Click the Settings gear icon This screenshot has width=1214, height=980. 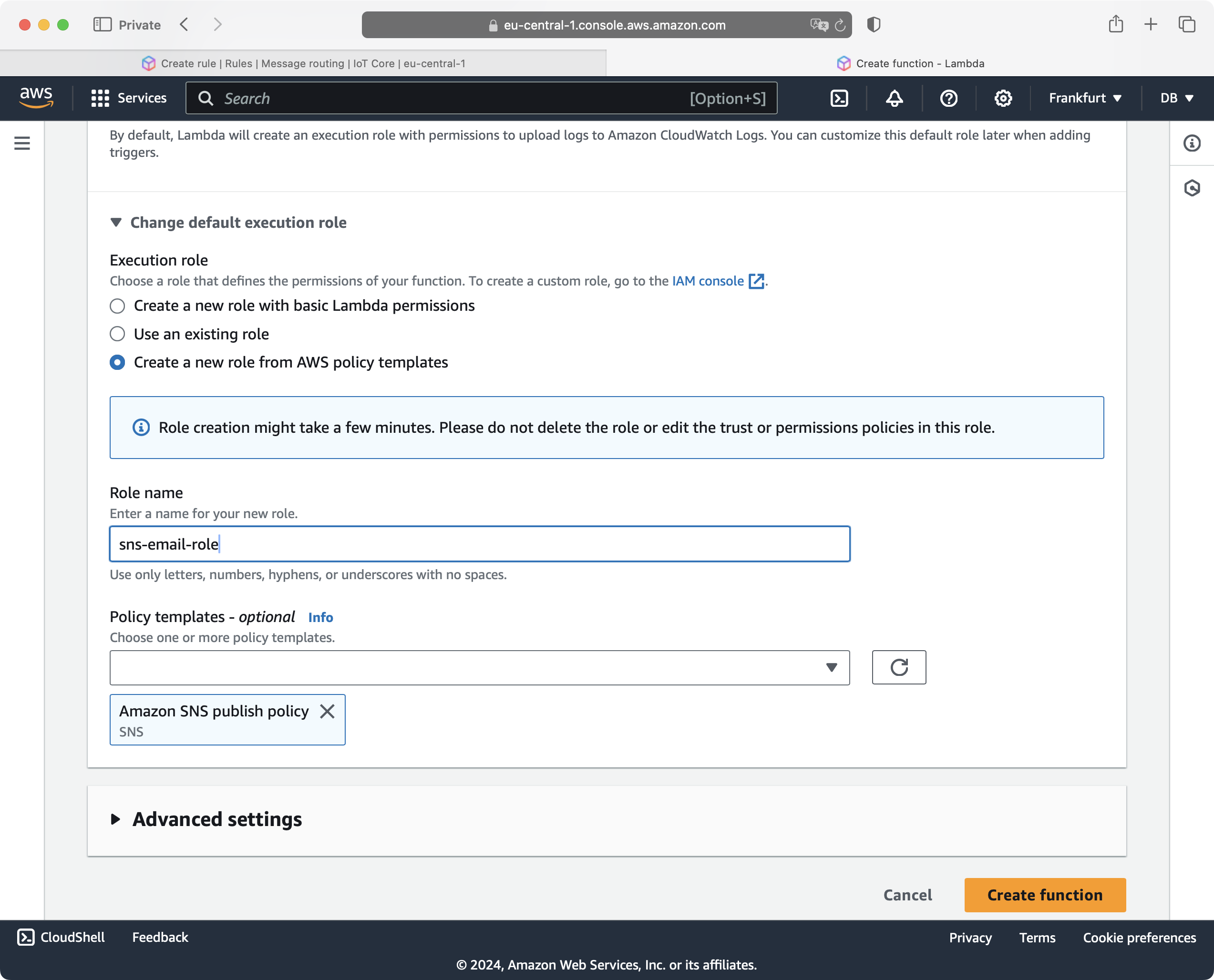click(1003, 98)
